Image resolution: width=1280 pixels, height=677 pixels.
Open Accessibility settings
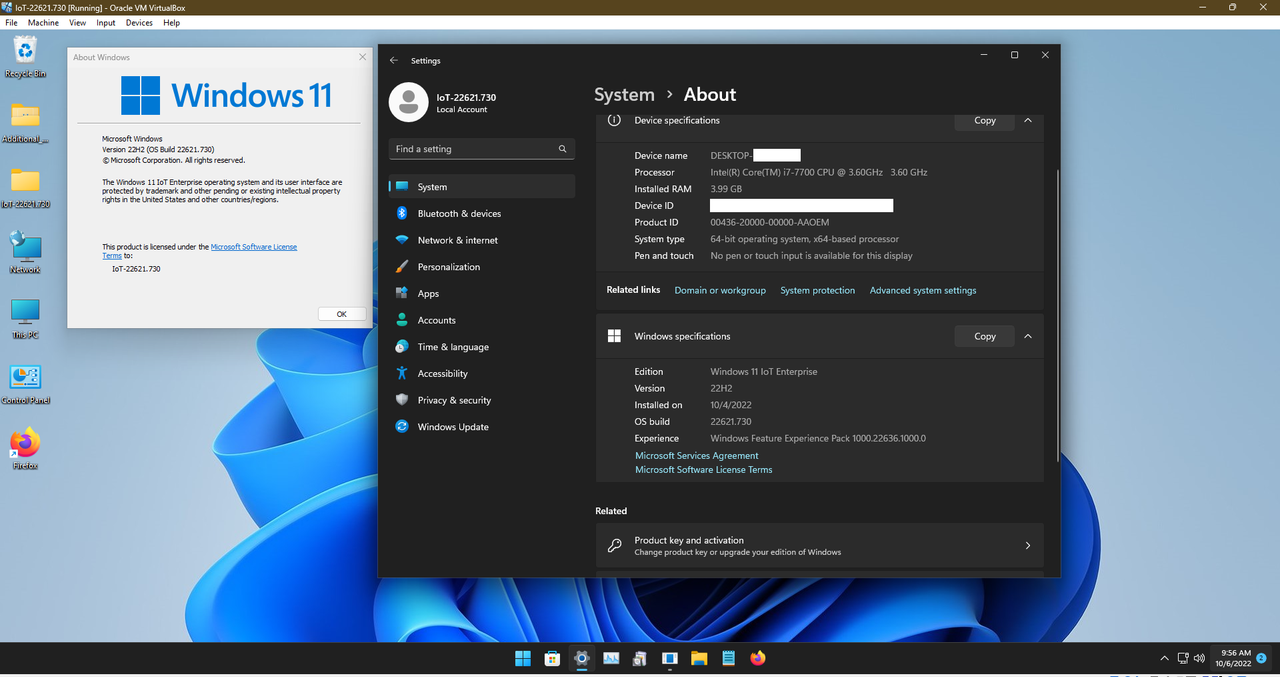(482, 373)
